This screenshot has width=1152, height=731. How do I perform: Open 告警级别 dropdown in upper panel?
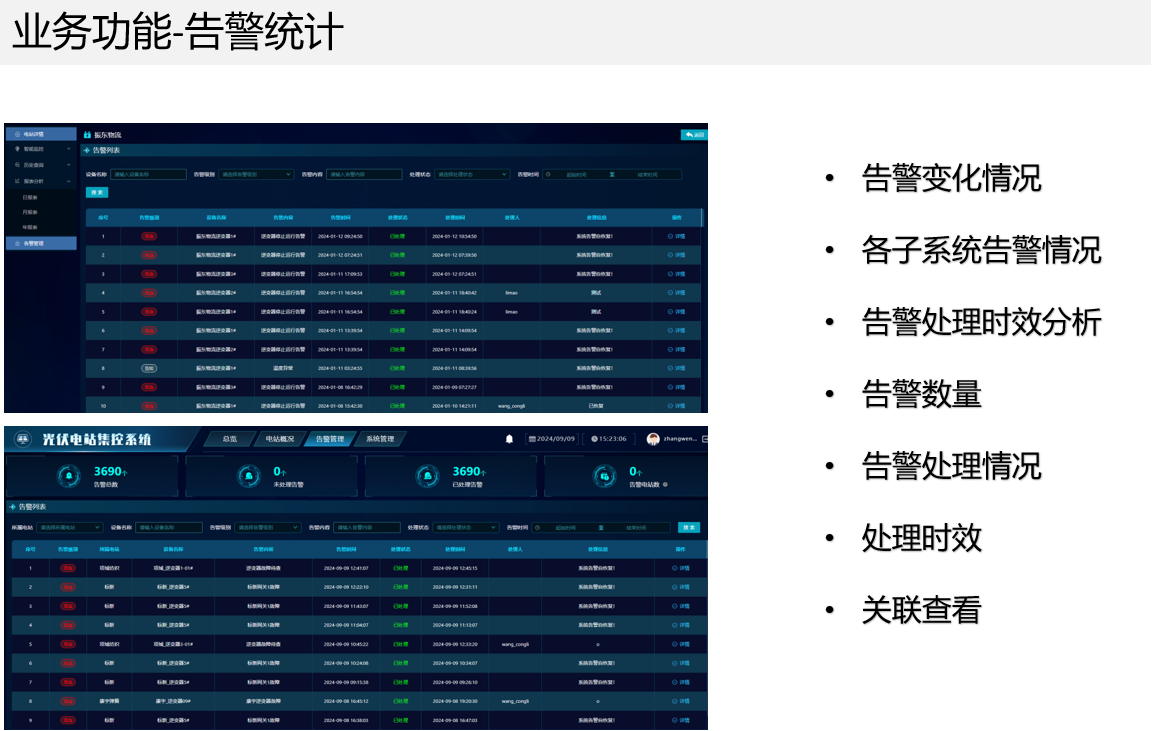click(255, 174)
